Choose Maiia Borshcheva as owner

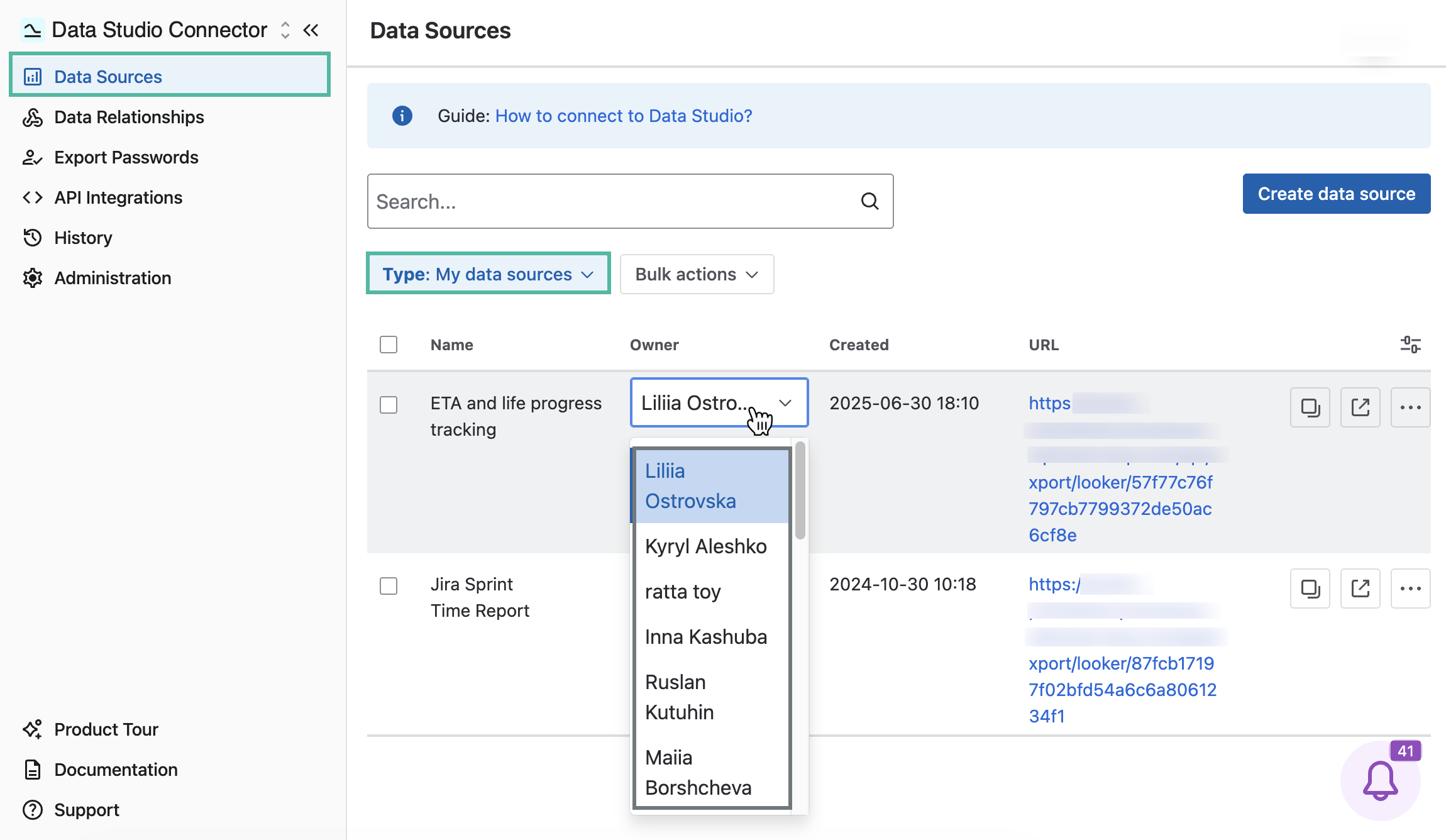(x=712, y=772)
